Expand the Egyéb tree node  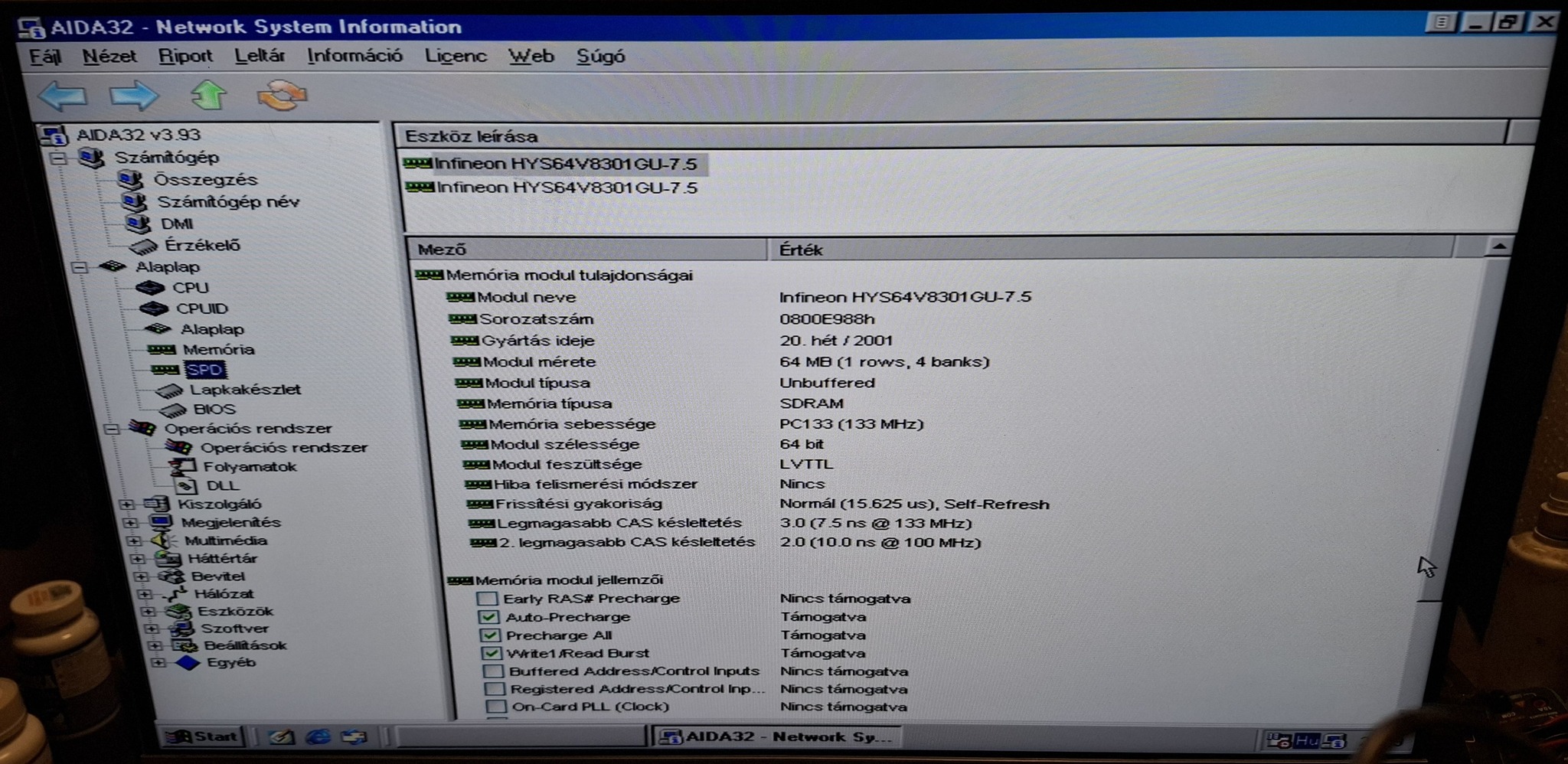[x=158, y=662]
